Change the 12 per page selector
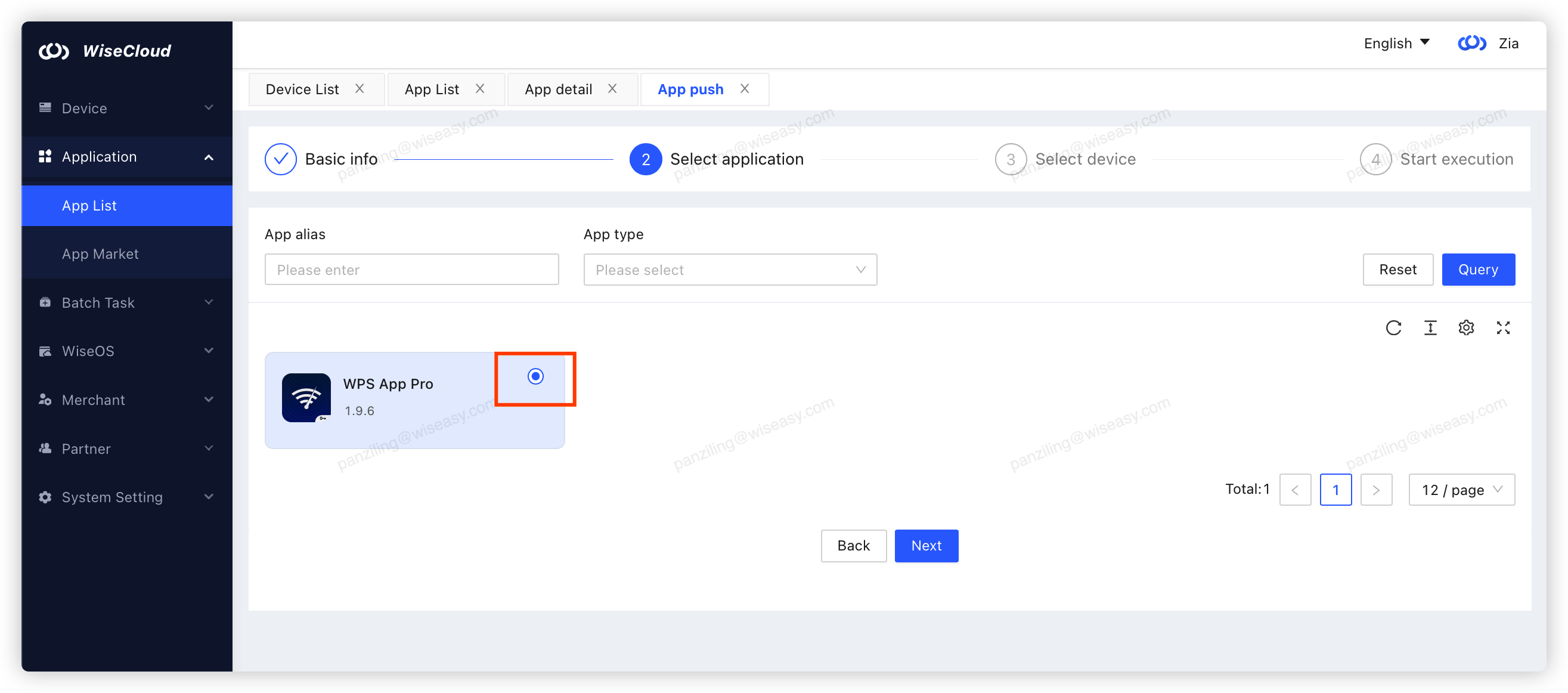Screen dimensions: 1568x693 click(x=1461, y=490)
